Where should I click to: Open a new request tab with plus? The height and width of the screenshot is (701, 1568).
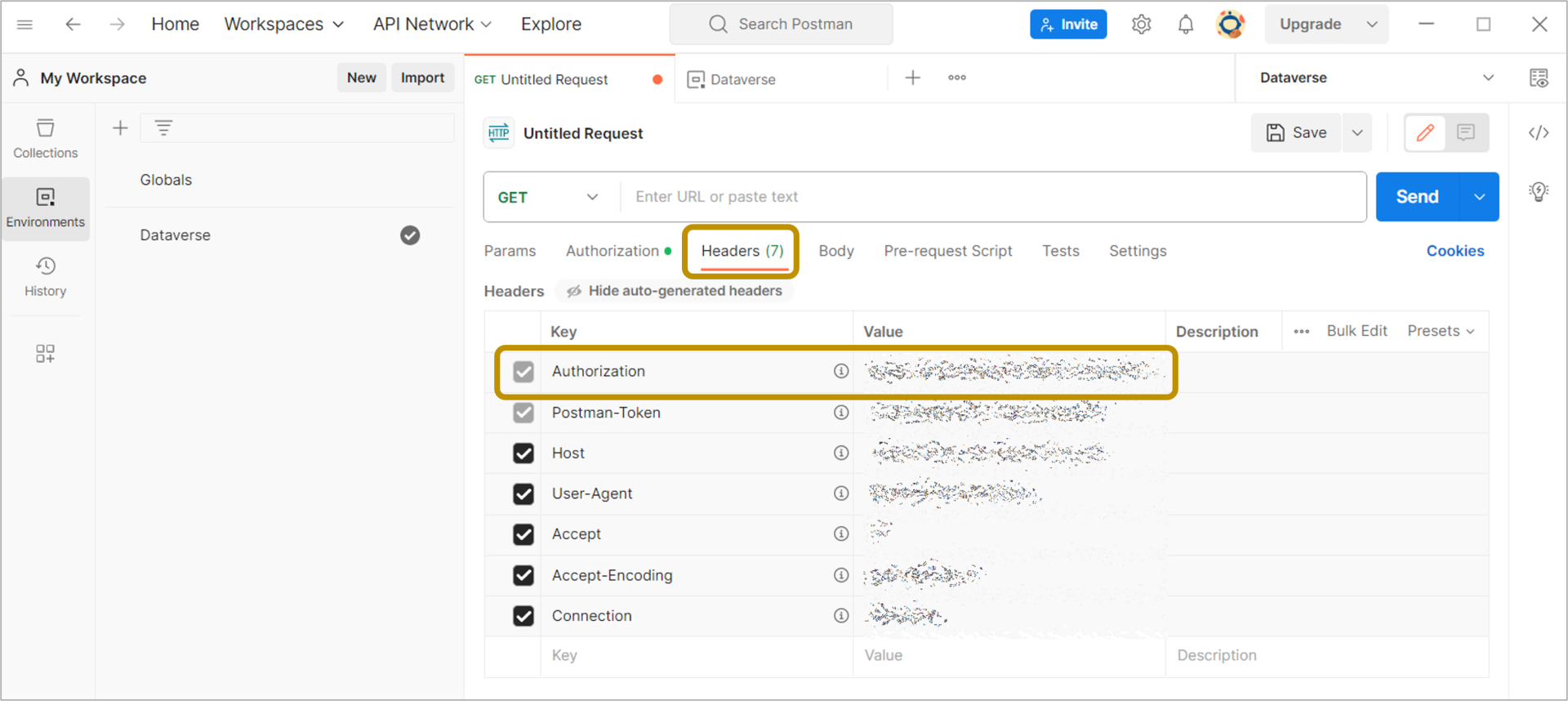pos(913,78)
